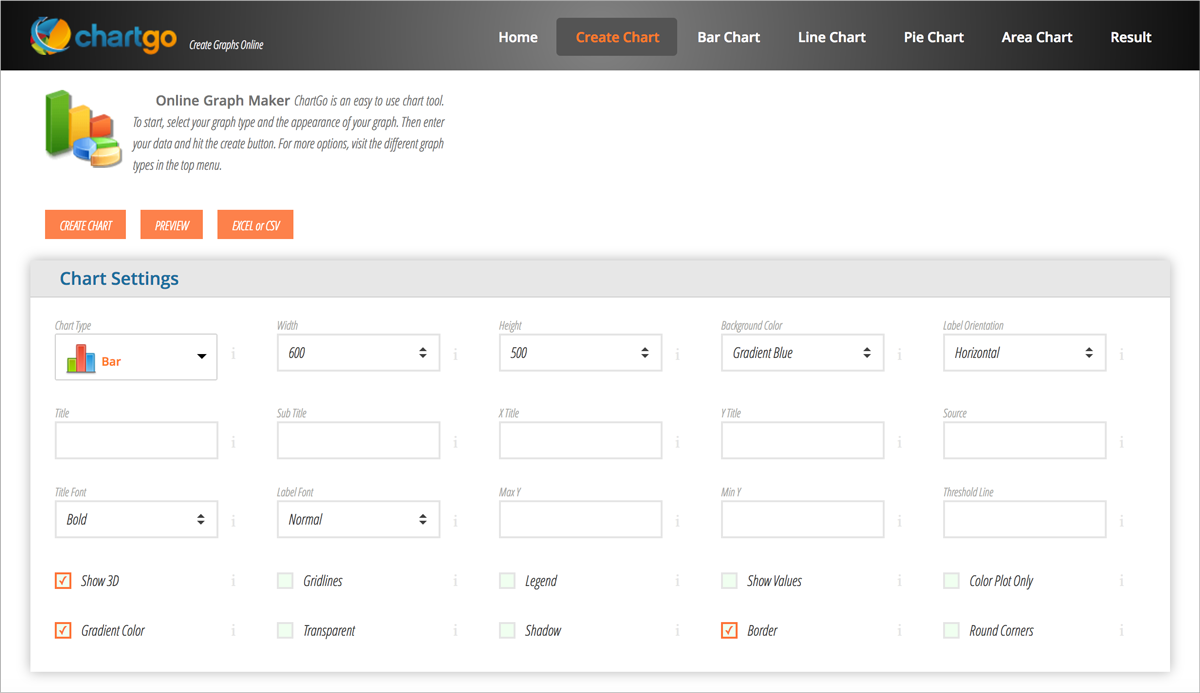The height and width of the screenshot is (693, 1200).
Task: Click inside the X Title input field
Action: (x=580, y=440)
